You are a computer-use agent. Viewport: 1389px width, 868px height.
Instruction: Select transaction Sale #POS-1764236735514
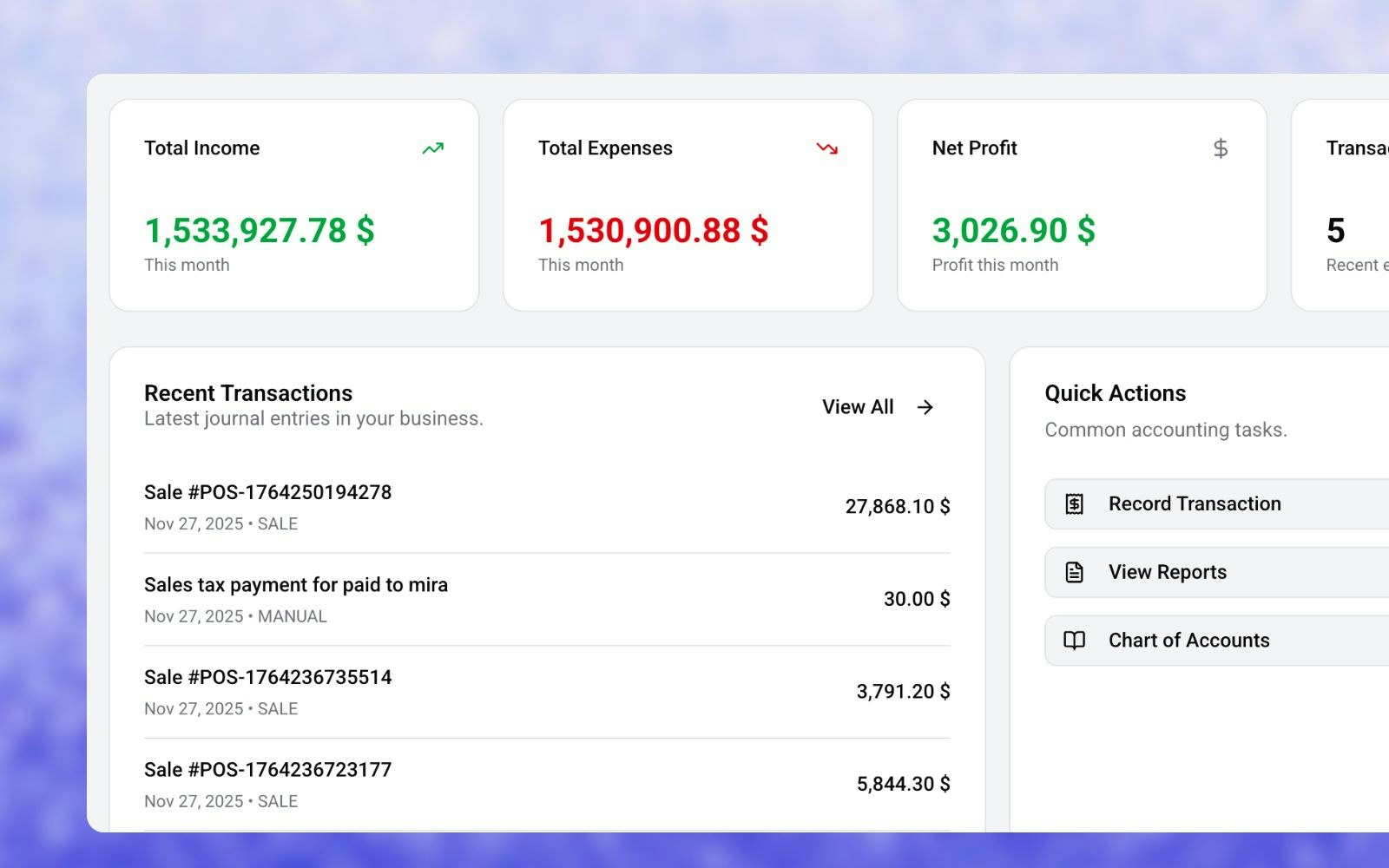tap(547, 691)
